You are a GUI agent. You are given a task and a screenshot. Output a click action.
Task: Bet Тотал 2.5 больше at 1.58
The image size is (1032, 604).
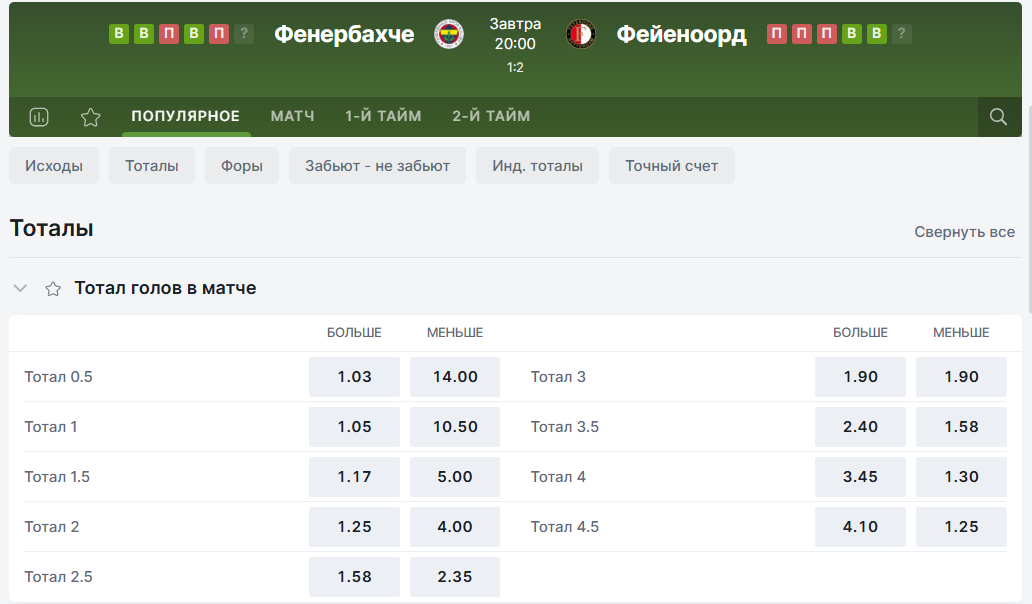pos(354,577)
